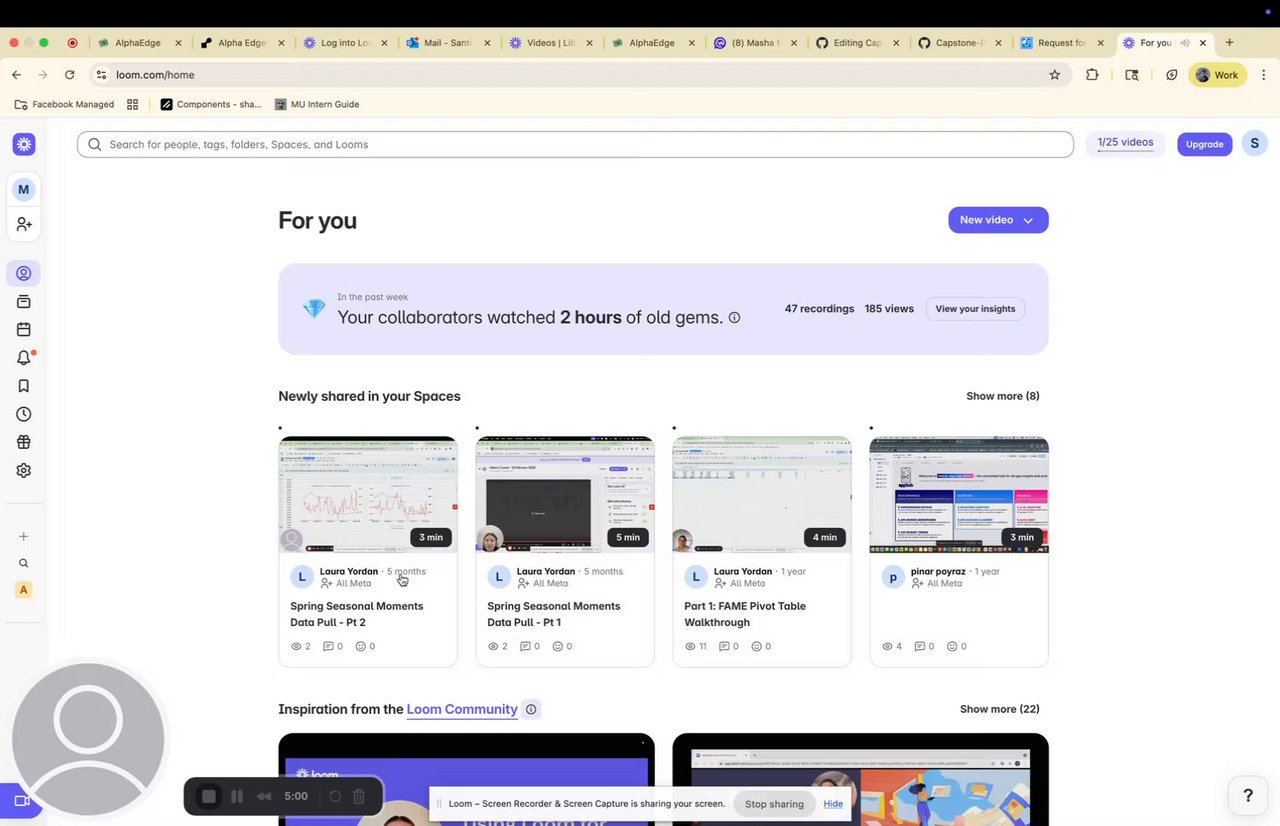Image resolution: width=1280 pixels, height=826 pixels.
Task: Click the camera bubble avatar circle
Action: 88,740
